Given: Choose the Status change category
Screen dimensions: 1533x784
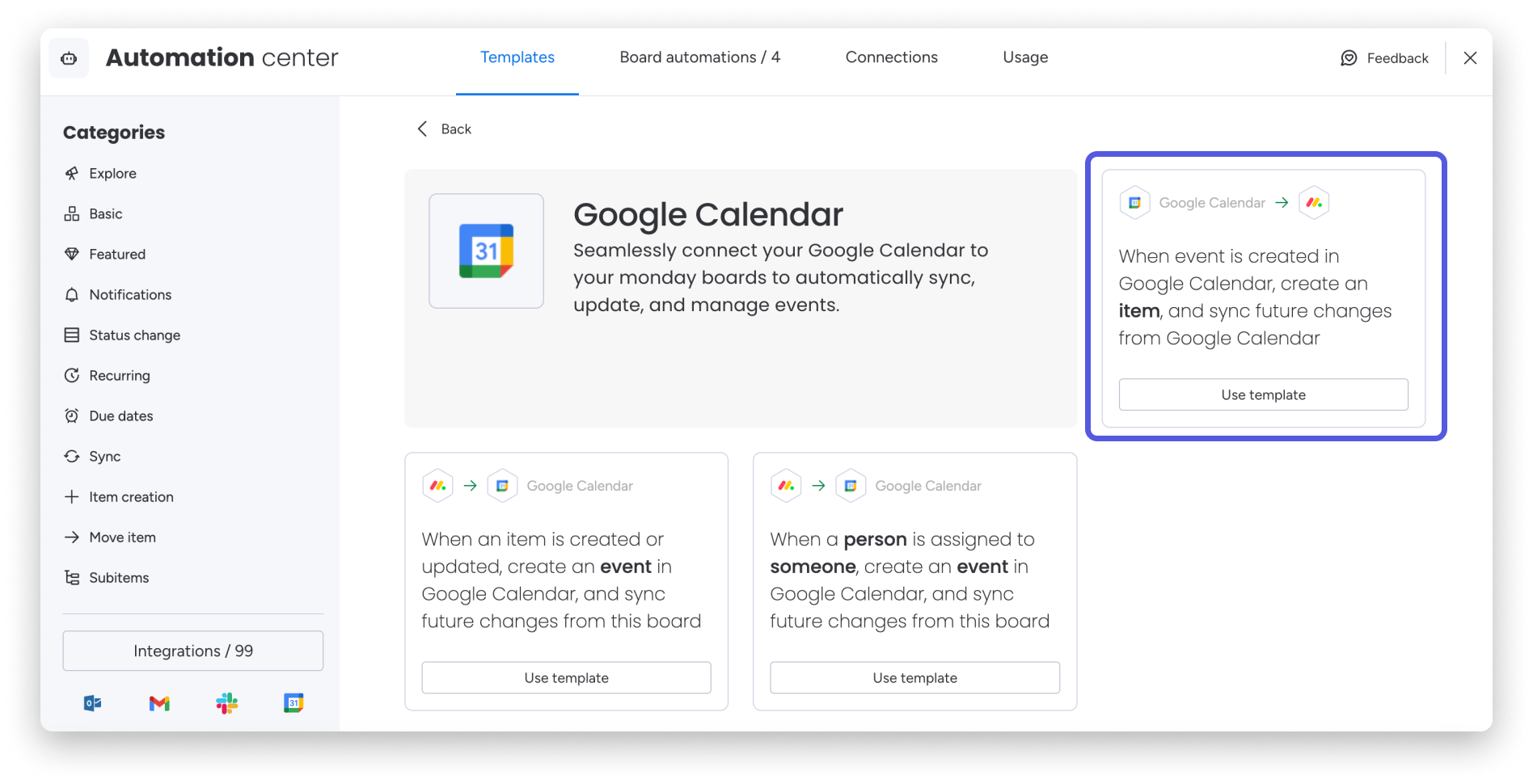Looking at the screenshot, I should point(122,335).
